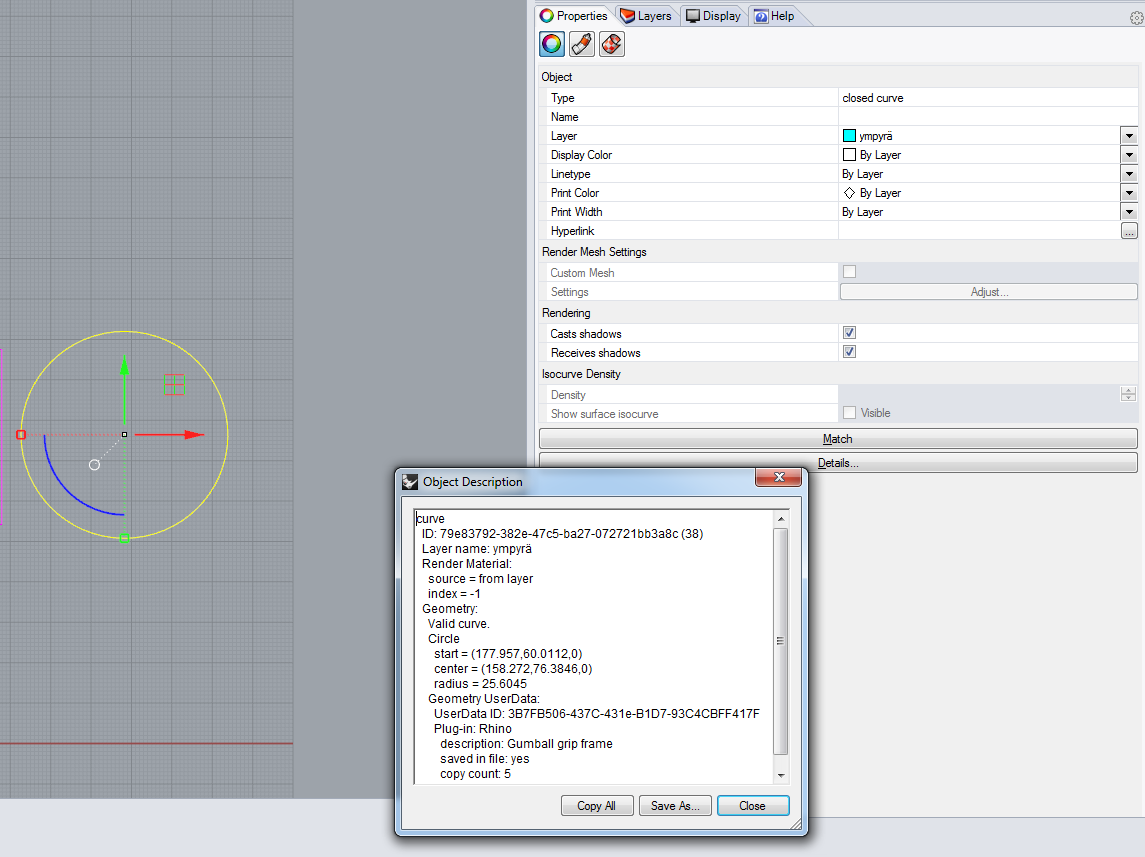
Task: Click the Hyperlink ellipsis button
Action: [x=1129, y=231]
